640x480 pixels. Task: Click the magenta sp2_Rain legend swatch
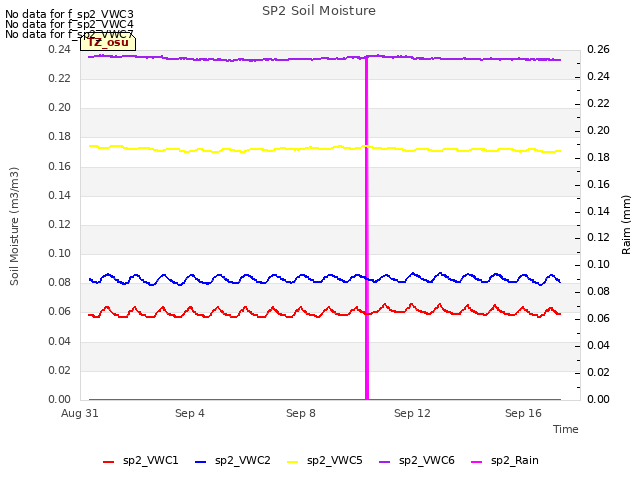click(x=476, y=462)
